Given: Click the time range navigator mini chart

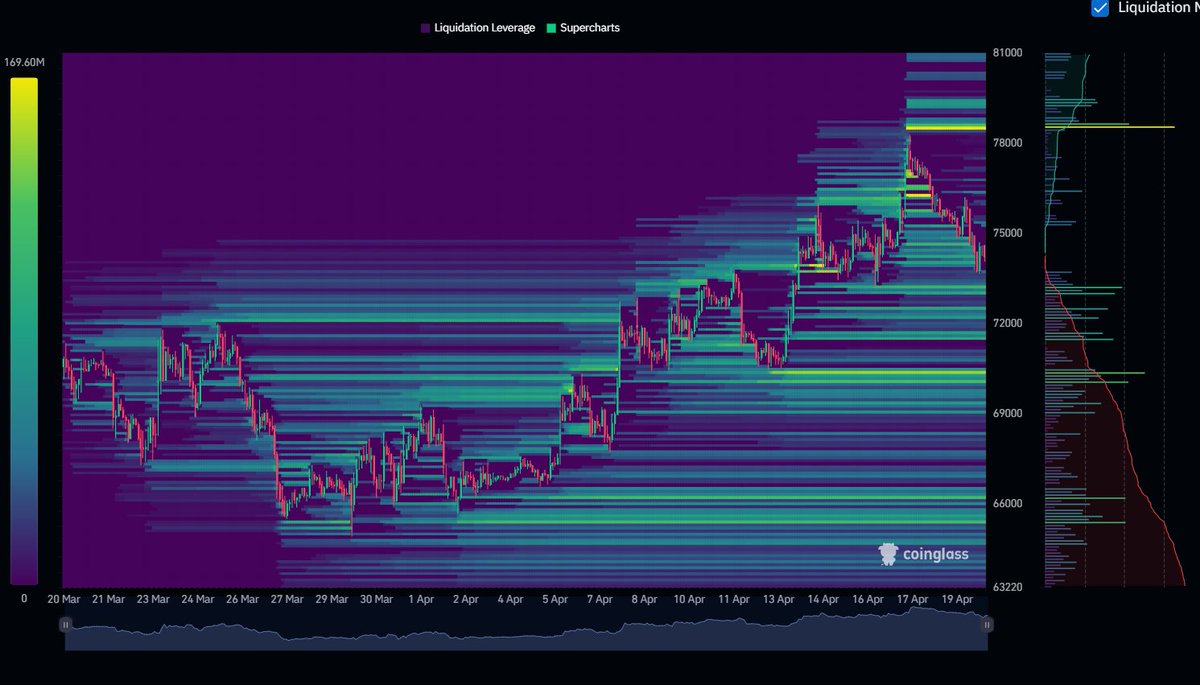Looking at the screenshot, I should 526,628.
